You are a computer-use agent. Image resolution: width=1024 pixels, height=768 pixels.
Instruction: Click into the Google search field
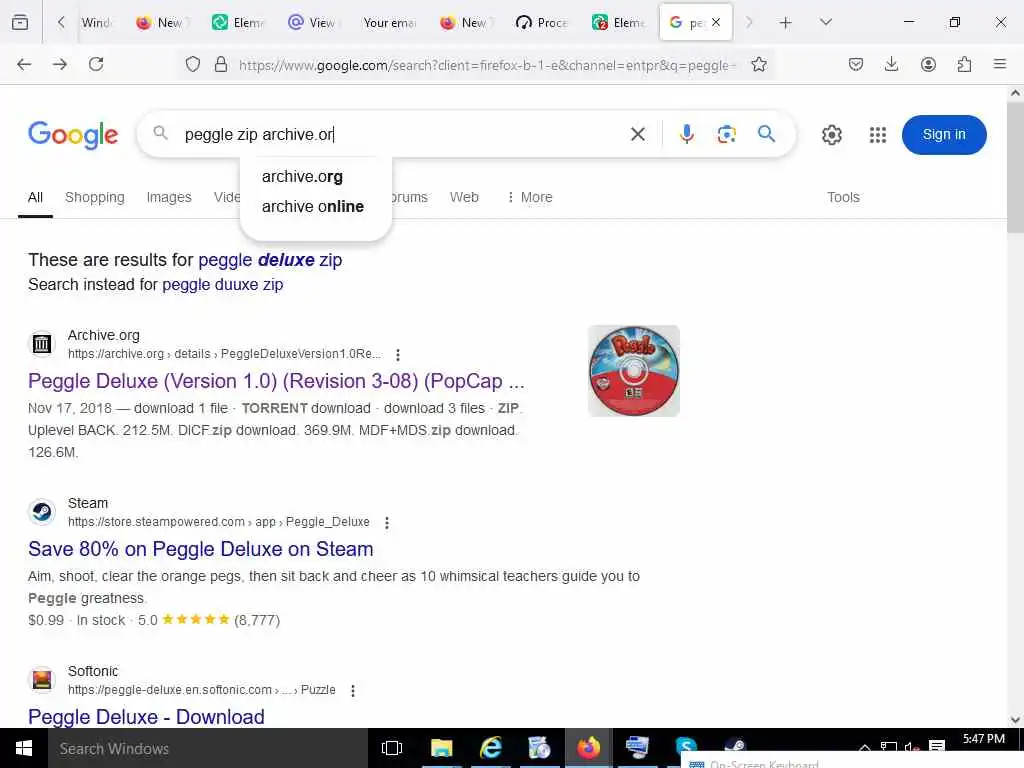pos(398,135)
